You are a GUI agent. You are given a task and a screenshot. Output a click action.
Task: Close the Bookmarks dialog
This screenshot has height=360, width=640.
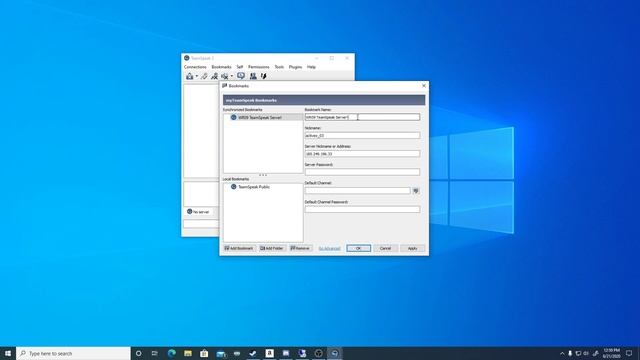(x=424, y=86)
